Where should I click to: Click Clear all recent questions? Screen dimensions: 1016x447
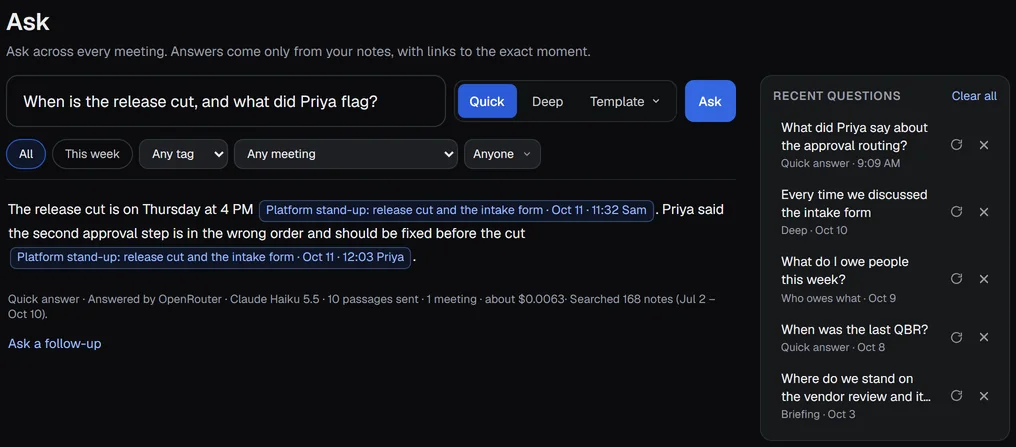point(974,96)
